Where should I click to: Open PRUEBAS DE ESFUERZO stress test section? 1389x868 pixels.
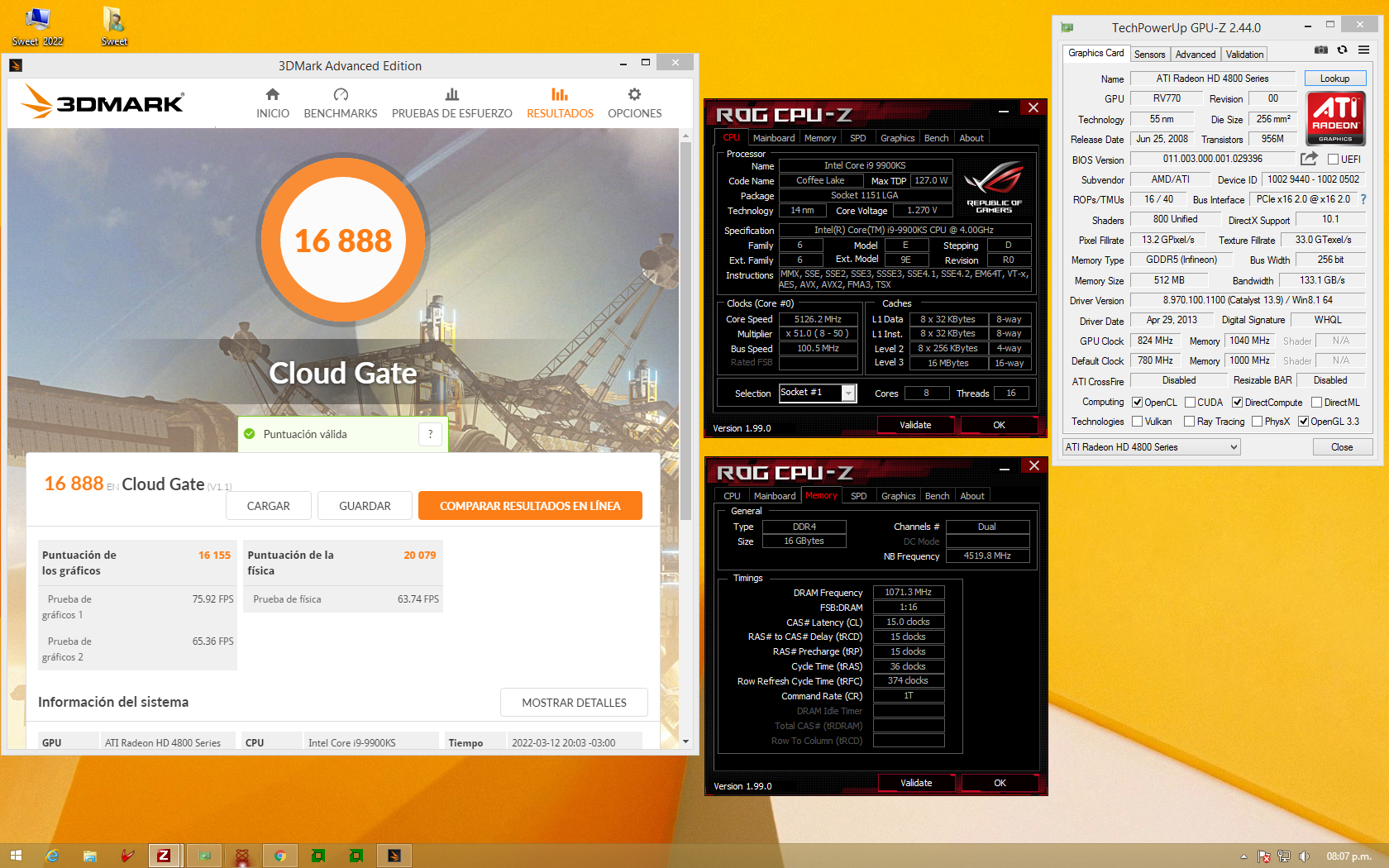451,103
